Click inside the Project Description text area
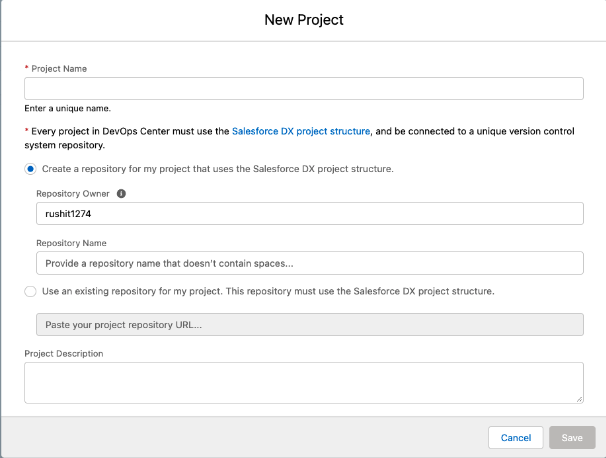This screenshot has height=458, width=606. 304,383
